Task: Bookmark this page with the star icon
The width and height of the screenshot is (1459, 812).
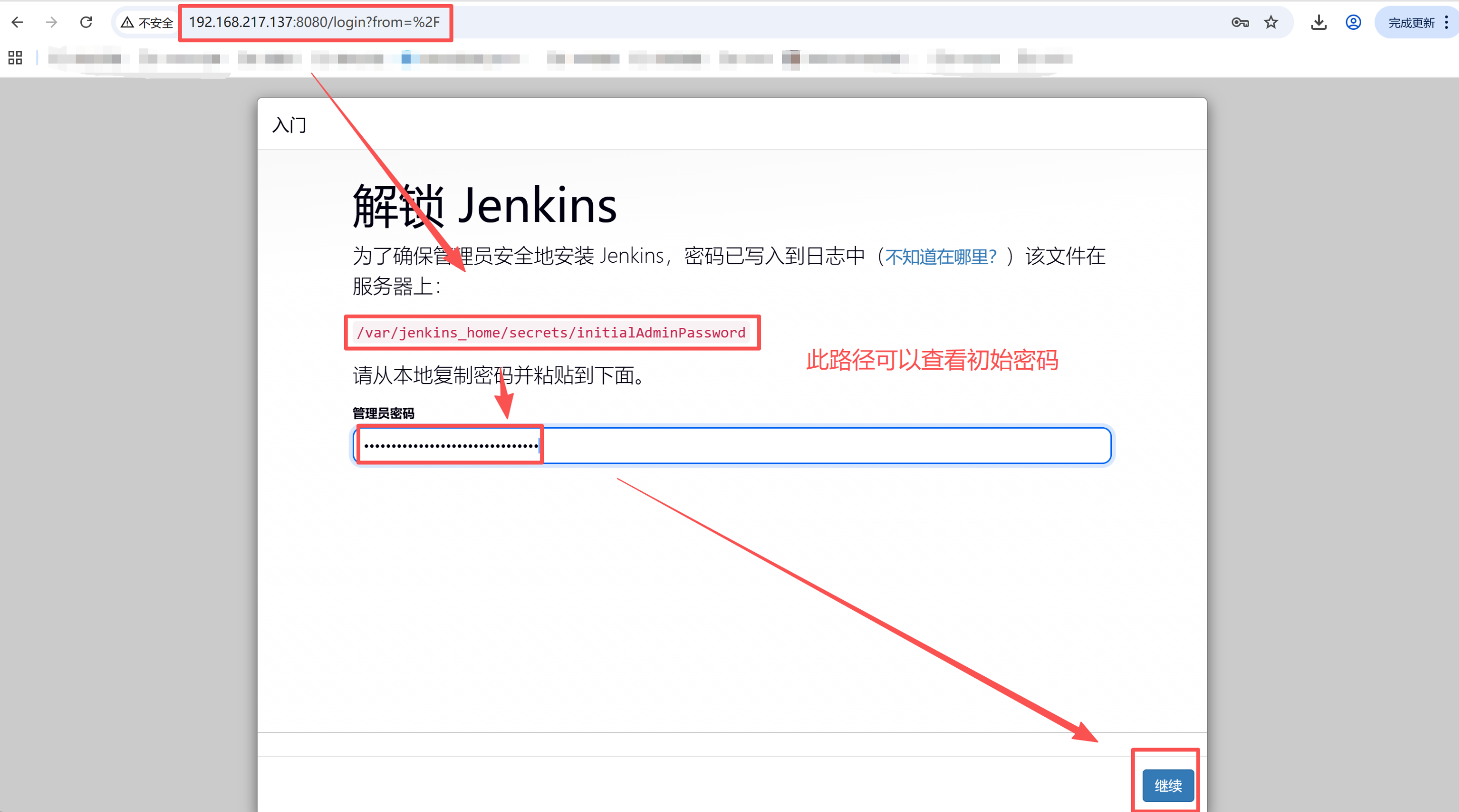Action: (x=1271, y=23)
